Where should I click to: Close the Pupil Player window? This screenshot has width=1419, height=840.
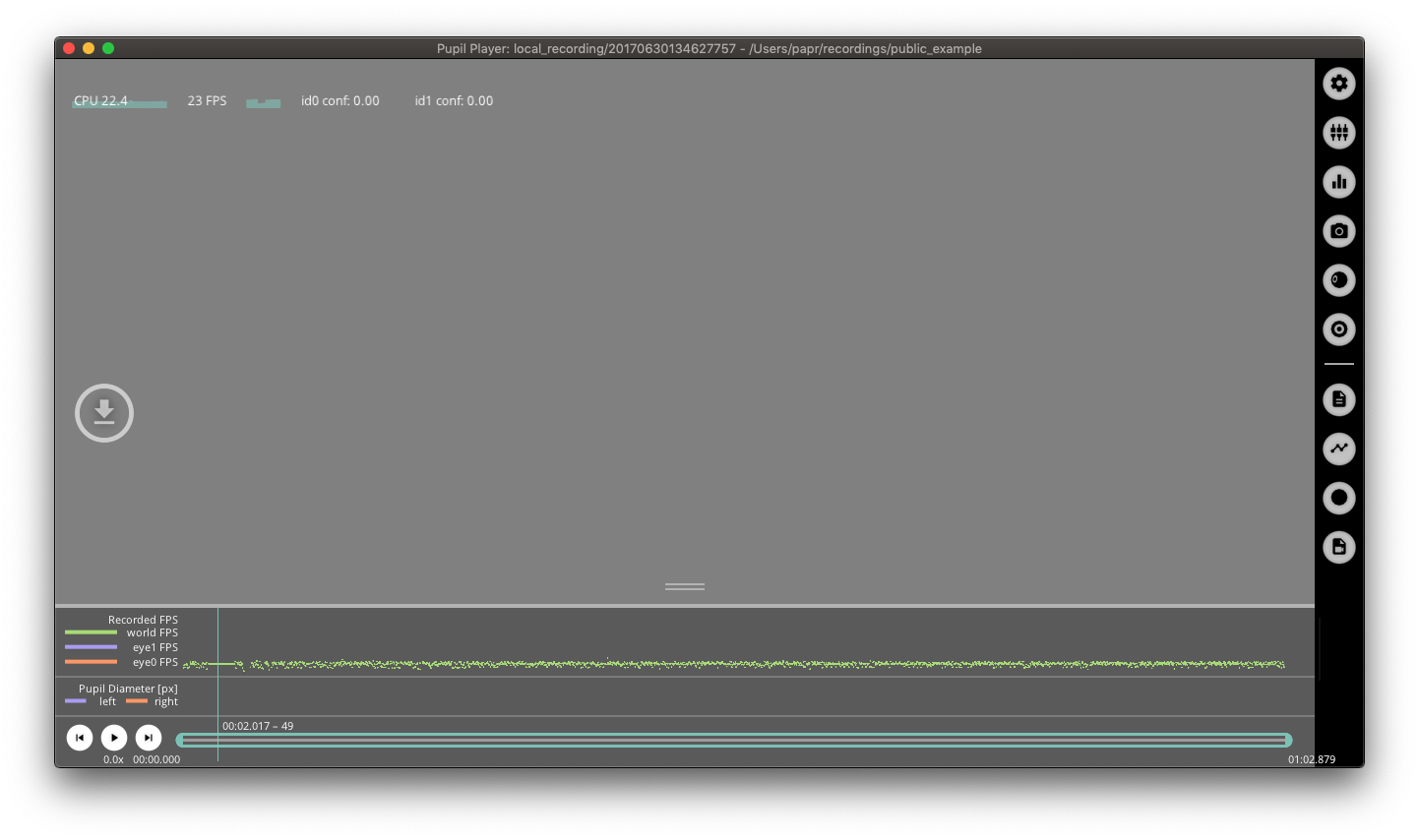pos(69,48)
